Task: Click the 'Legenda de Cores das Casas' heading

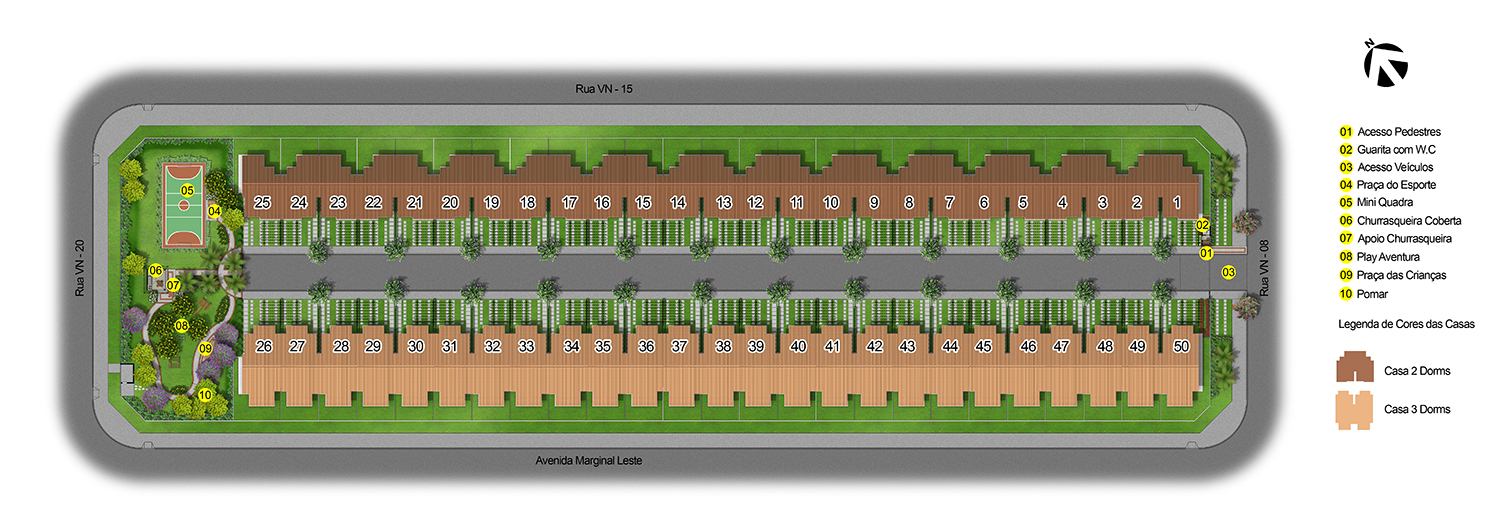Action: click(1407, 324)
